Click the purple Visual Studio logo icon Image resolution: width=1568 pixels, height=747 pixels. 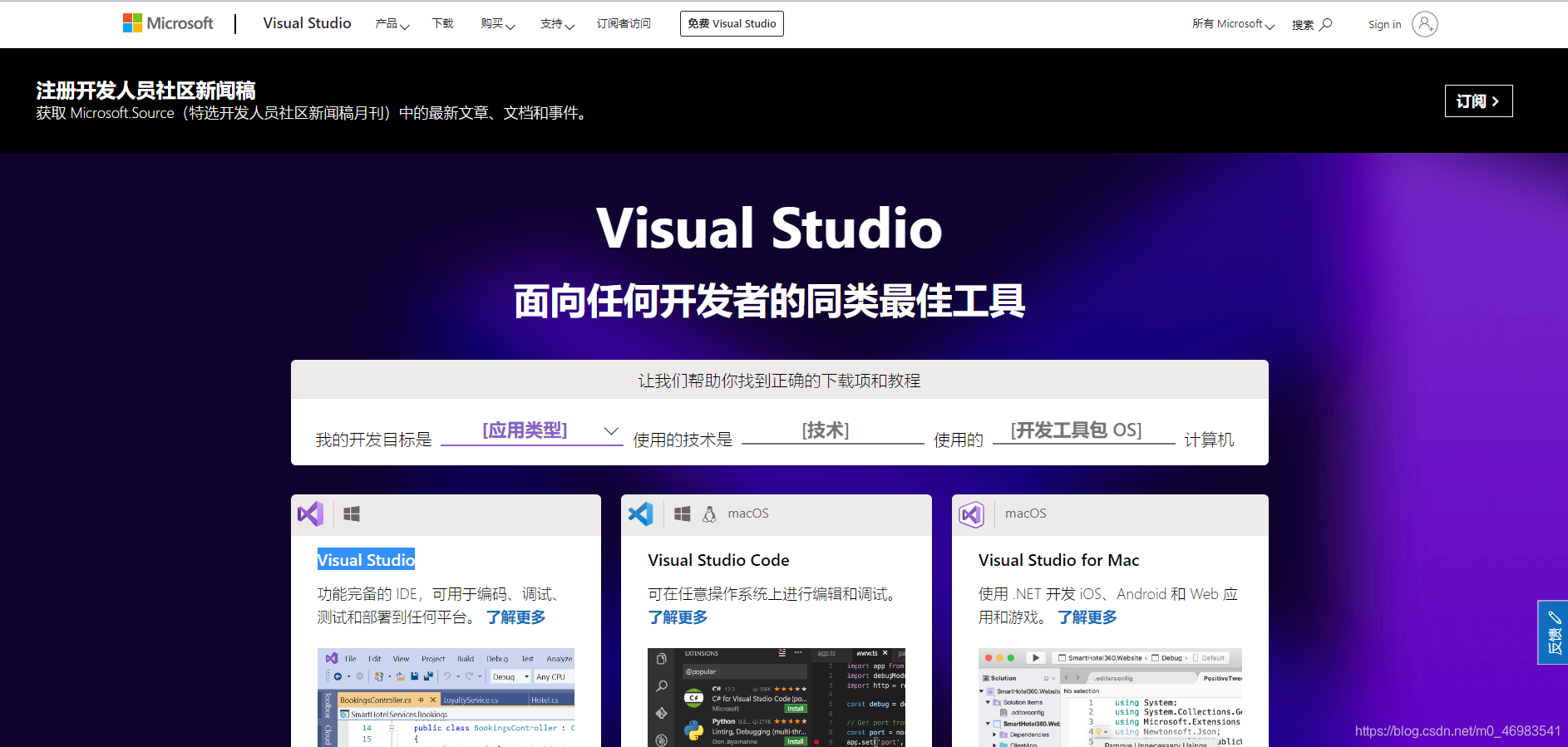[x=310, y=514]
